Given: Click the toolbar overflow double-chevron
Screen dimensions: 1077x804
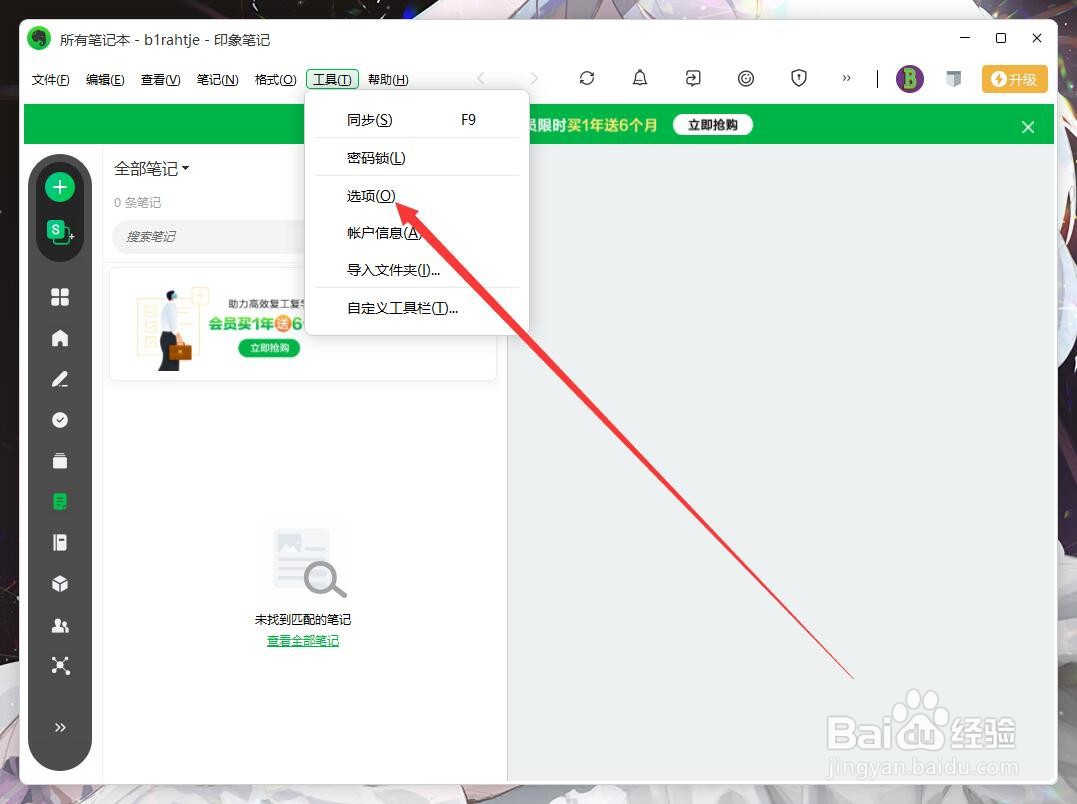Looking at the screenshot, I should coord(846,78).
